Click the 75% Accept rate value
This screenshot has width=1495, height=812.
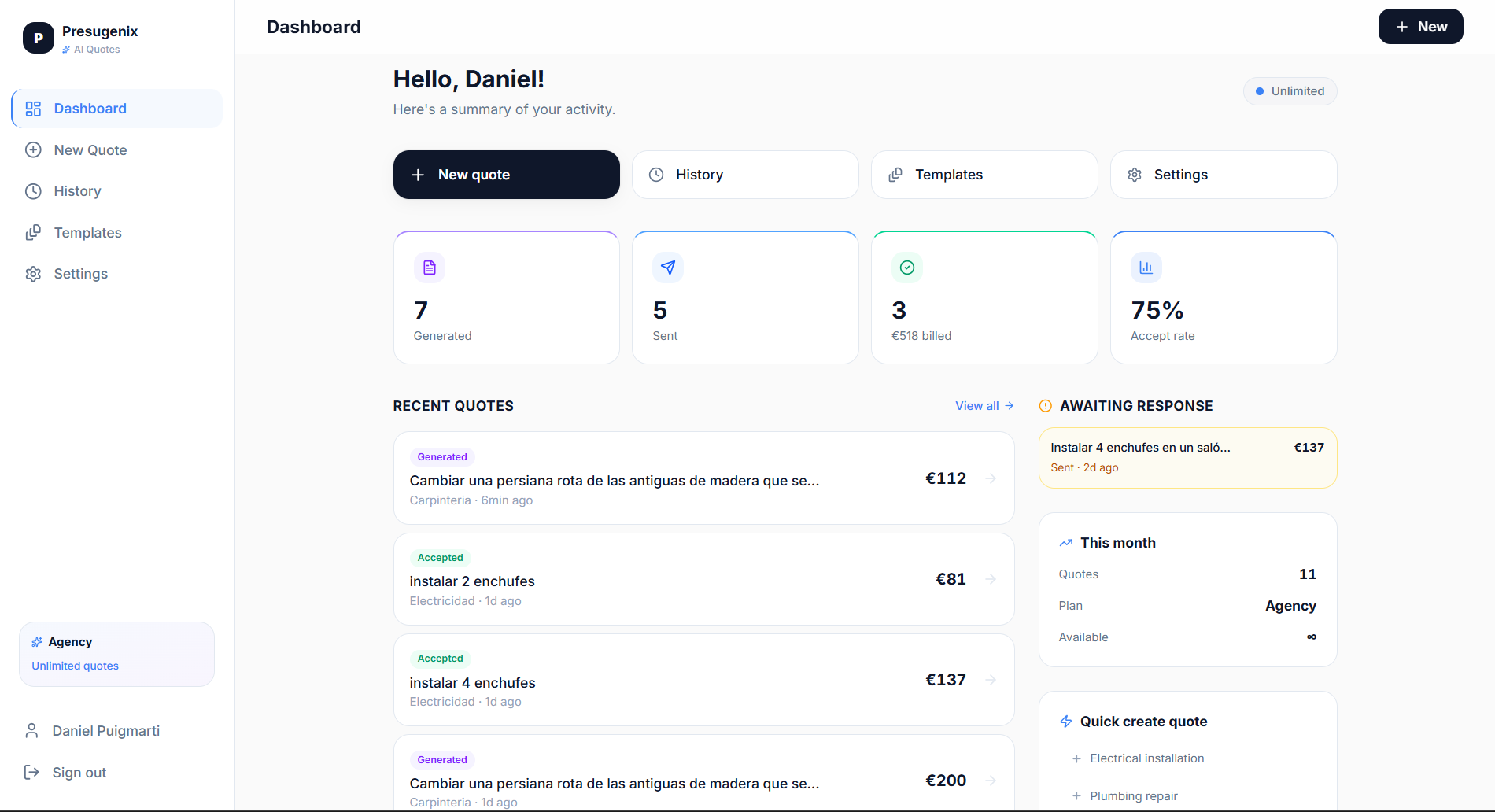tap(1157, 310)
